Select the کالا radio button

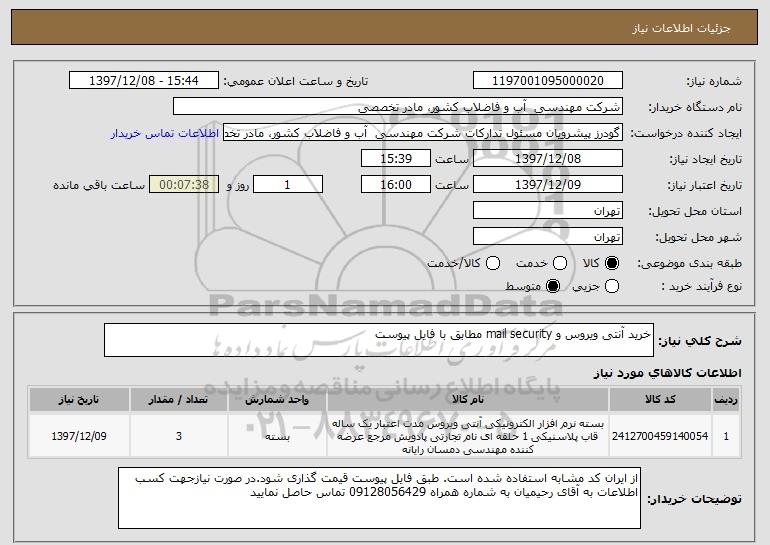(x=611, y=263)
